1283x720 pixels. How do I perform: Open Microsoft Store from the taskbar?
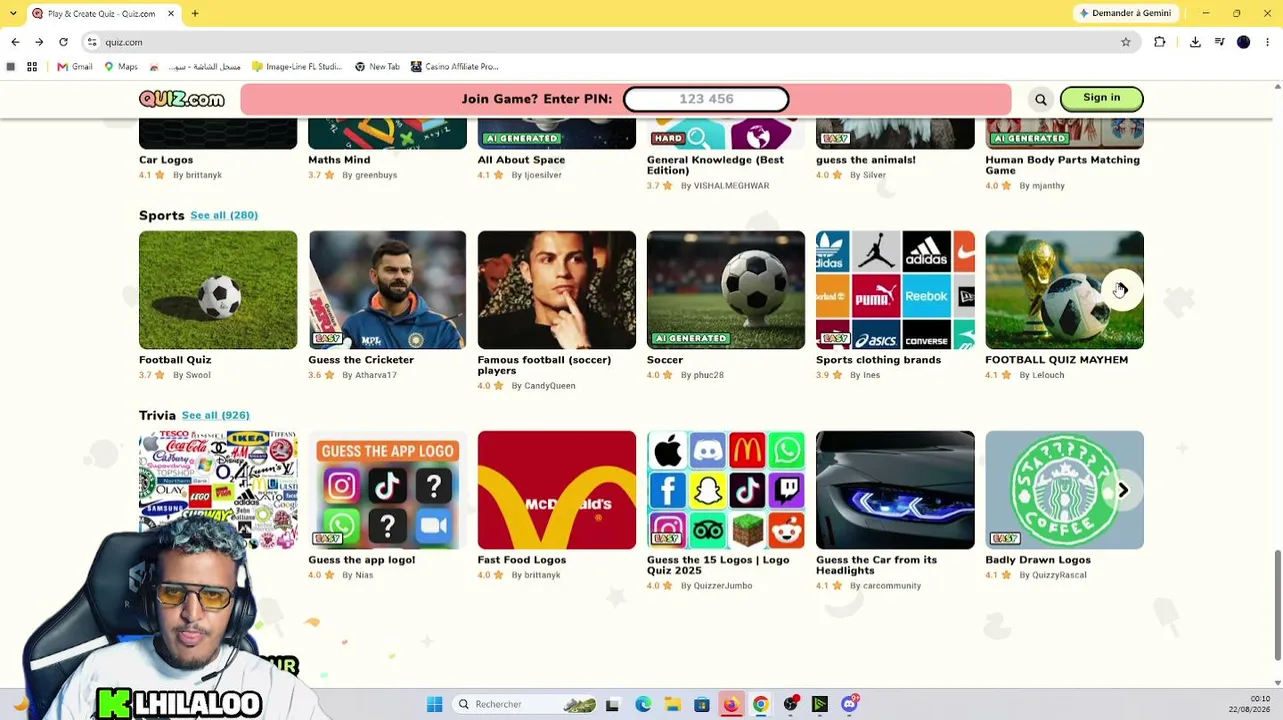pyautogui.click(x=702, y=704)
